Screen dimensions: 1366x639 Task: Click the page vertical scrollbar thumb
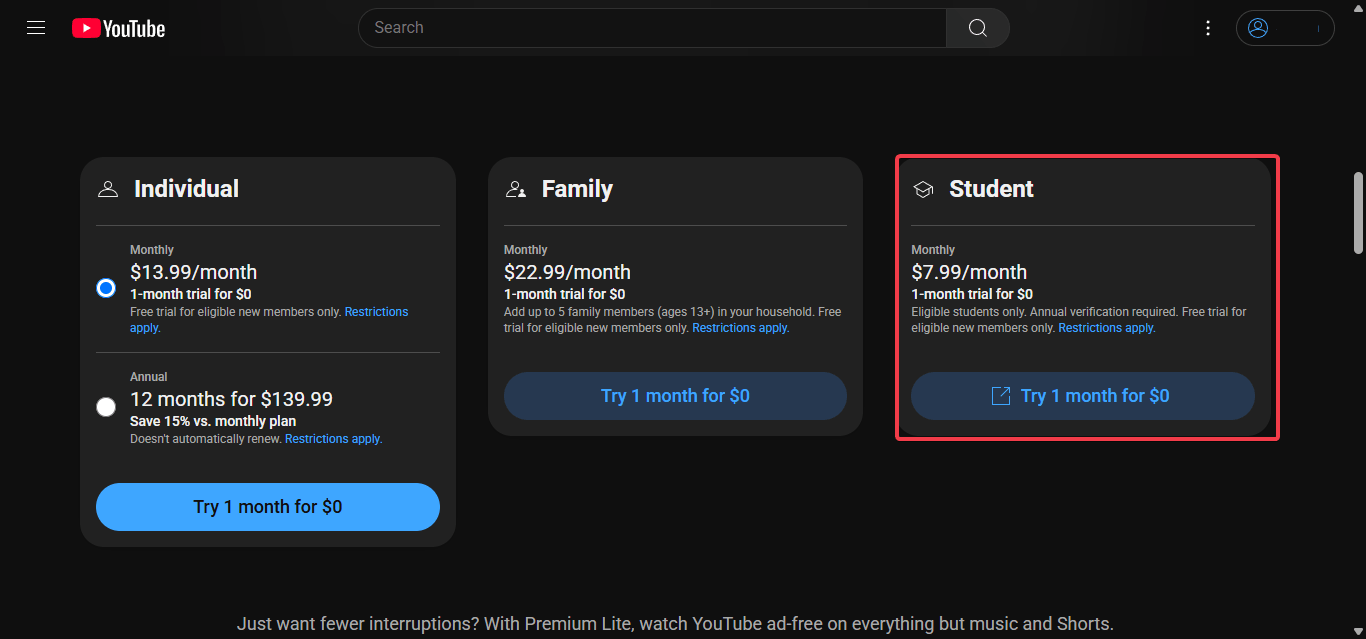pyautogui.click(x=1358, y=213)
